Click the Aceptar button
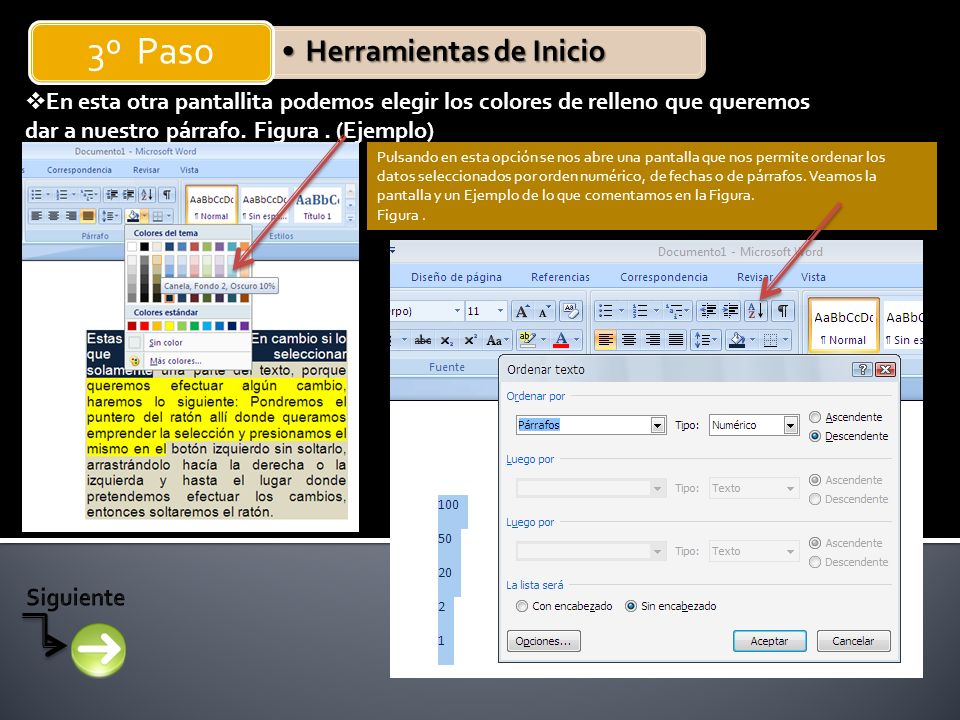 click(x=770, y=641)
